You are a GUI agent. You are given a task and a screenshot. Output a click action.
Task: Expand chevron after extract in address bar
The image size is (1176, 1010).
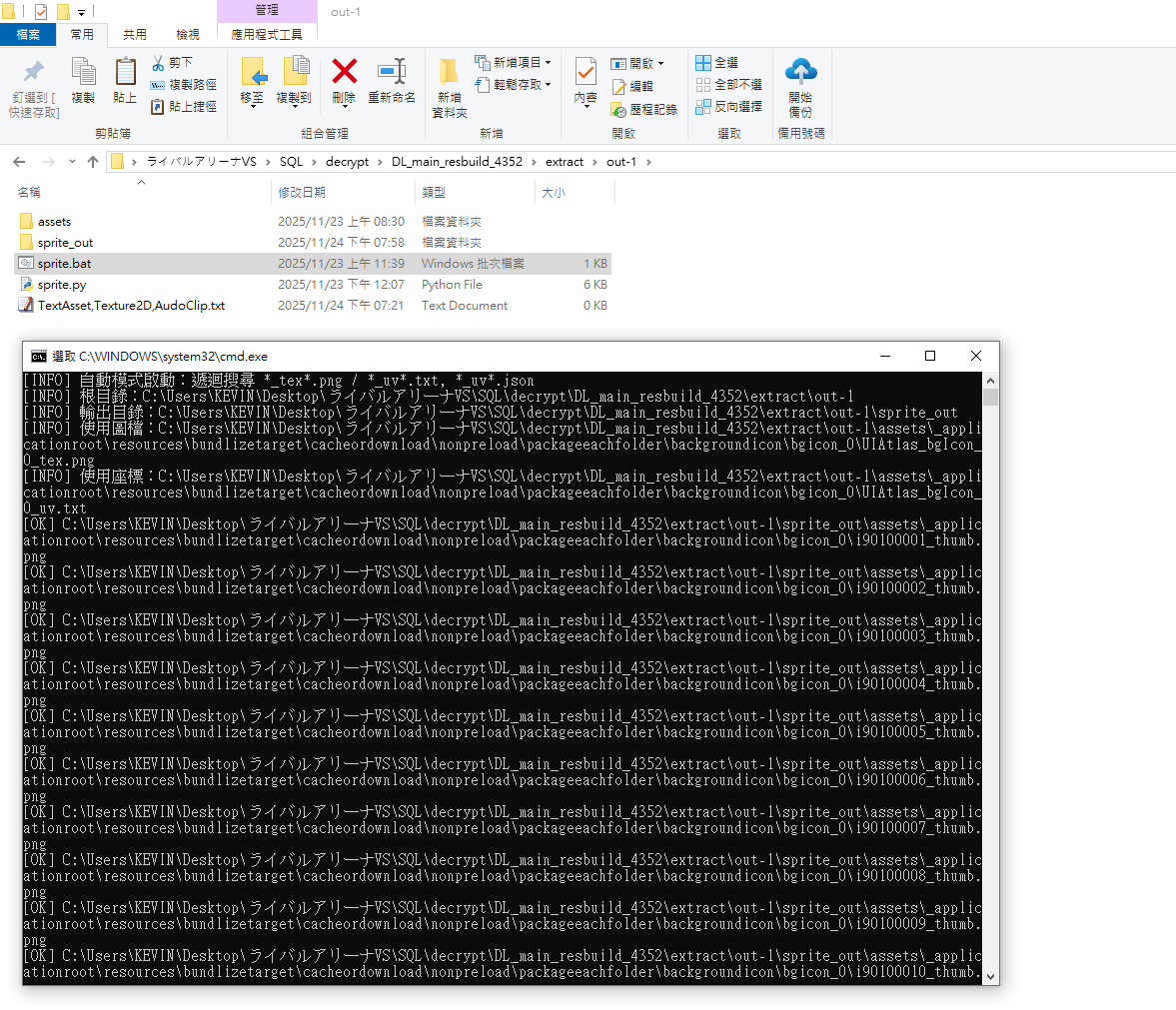pyautogui.click(x=594, y=162)
